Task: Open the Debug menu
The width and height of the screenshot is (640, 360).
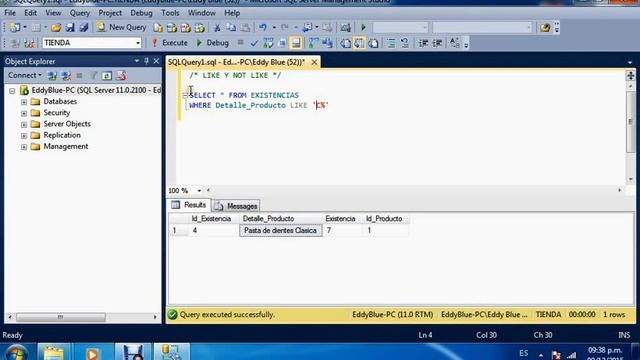Action: point(141,13)
